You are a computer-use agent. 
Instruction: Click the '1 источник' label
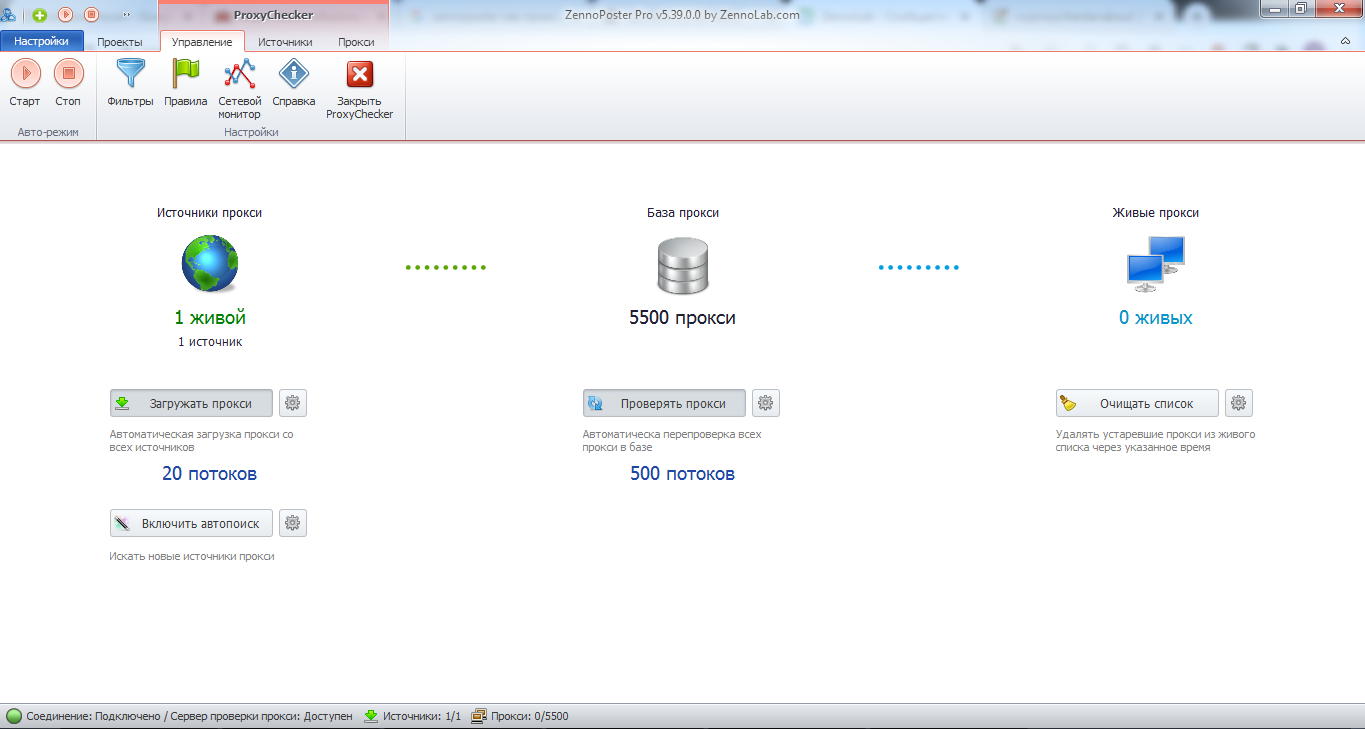click(x=210, y=342)
